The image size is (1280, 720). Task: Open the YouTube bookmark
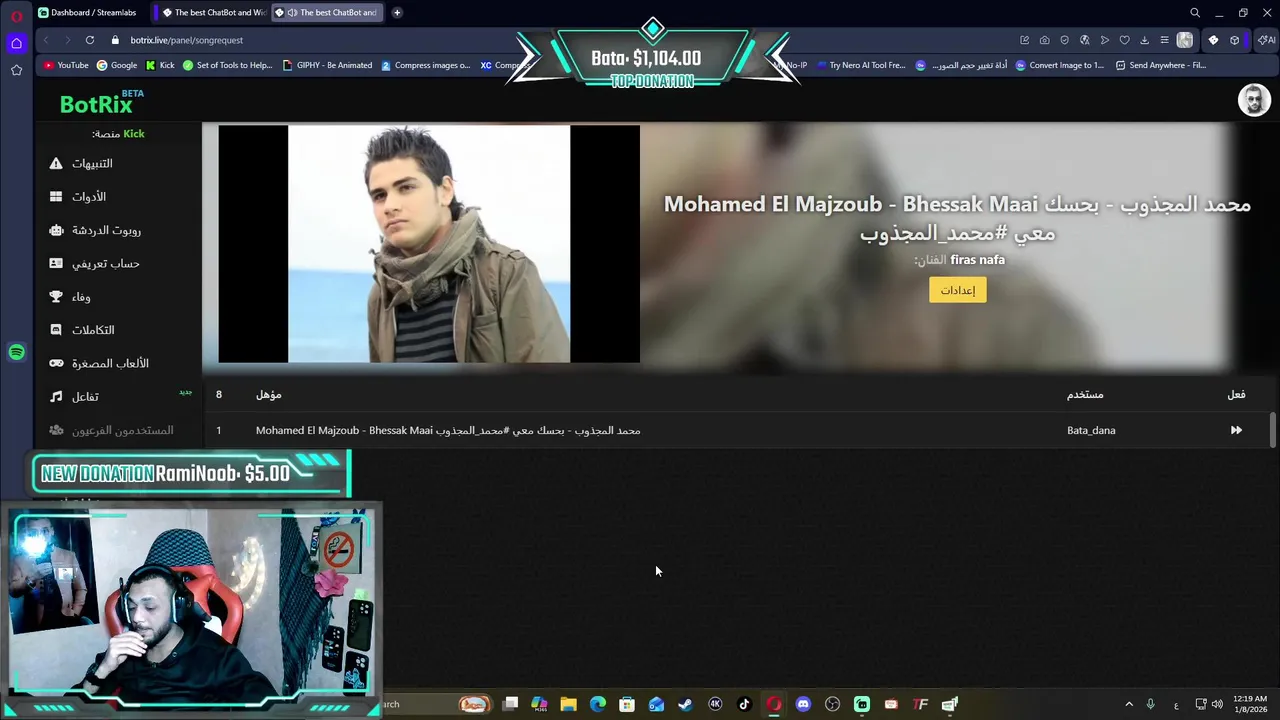66,65
